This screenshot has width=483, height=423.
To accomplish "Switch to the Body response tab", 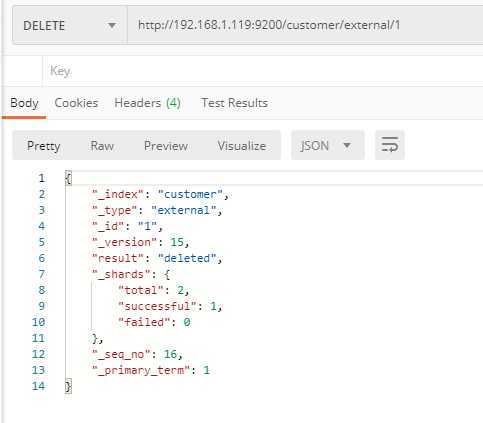I will (x=24, y=103).
